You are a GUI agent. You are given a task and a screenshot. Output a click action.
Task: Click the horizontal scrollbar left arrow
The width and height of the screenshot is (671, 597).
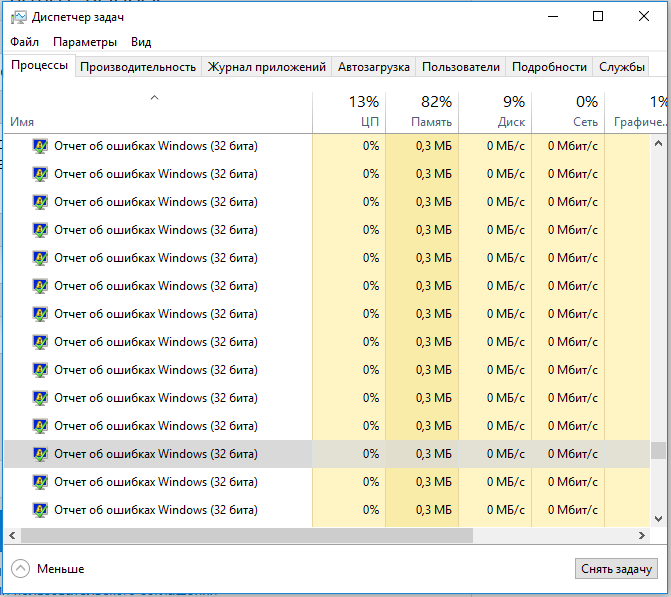12,535
